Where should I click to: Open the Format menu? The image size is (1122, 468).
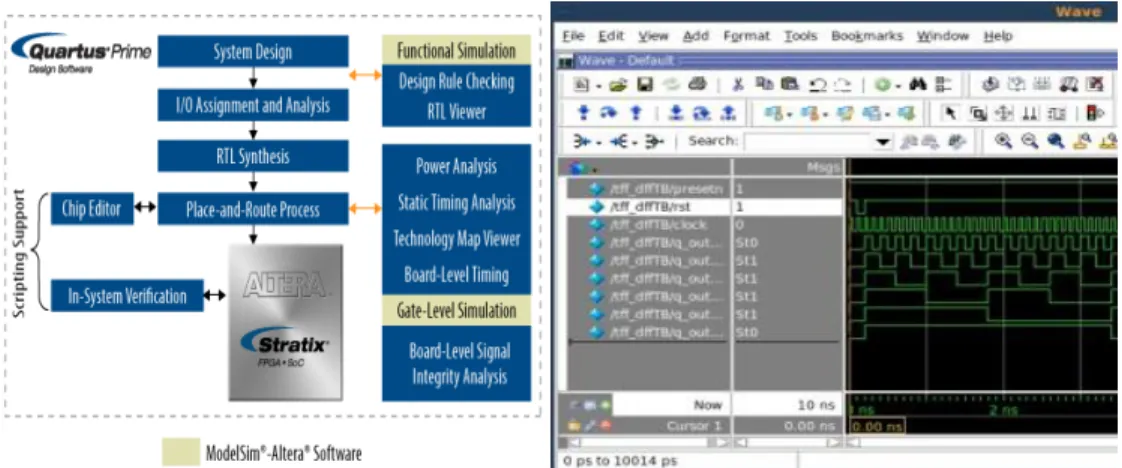746,36
